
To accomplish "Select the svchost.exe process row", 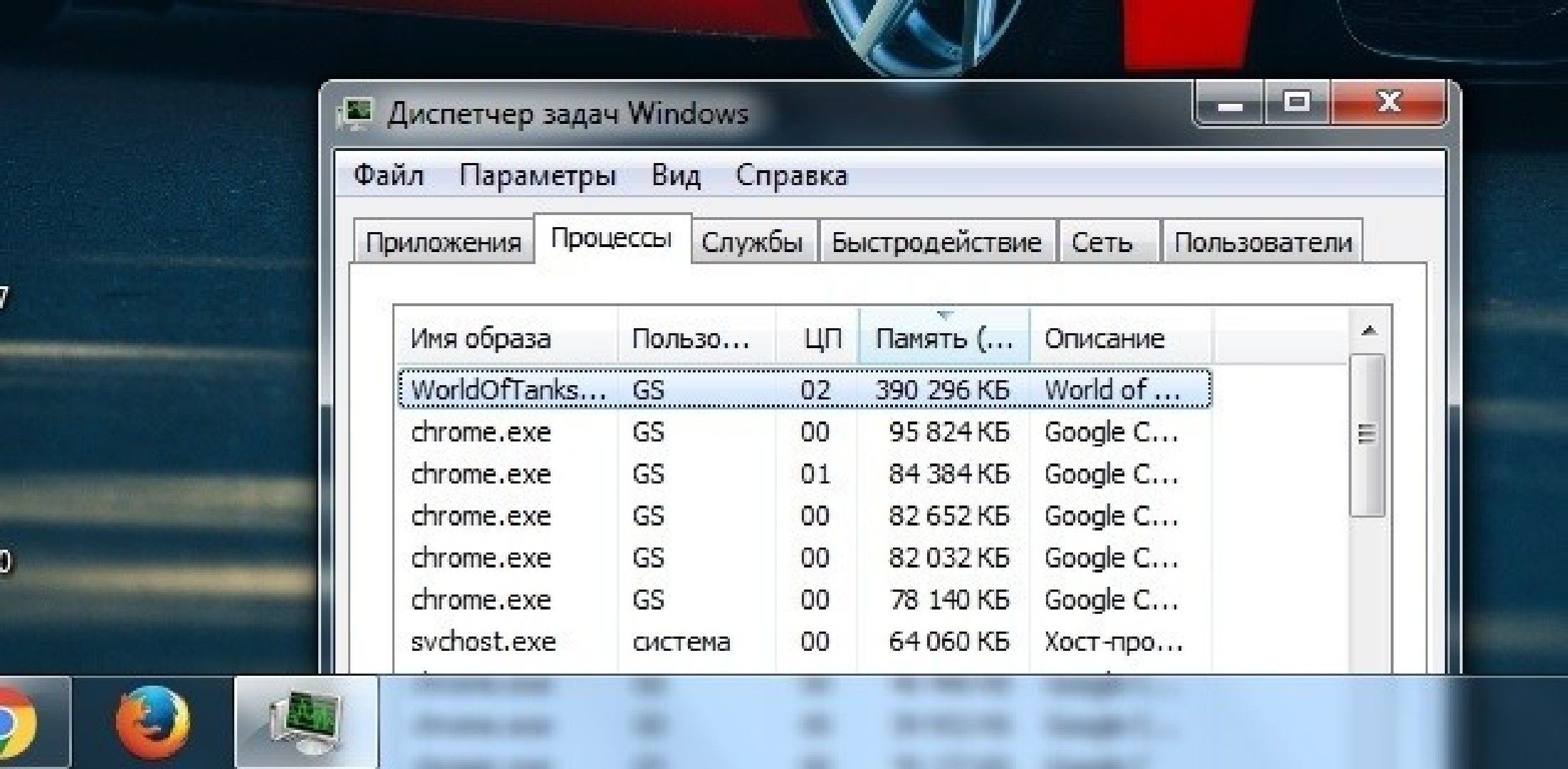I will coord(805,642).
